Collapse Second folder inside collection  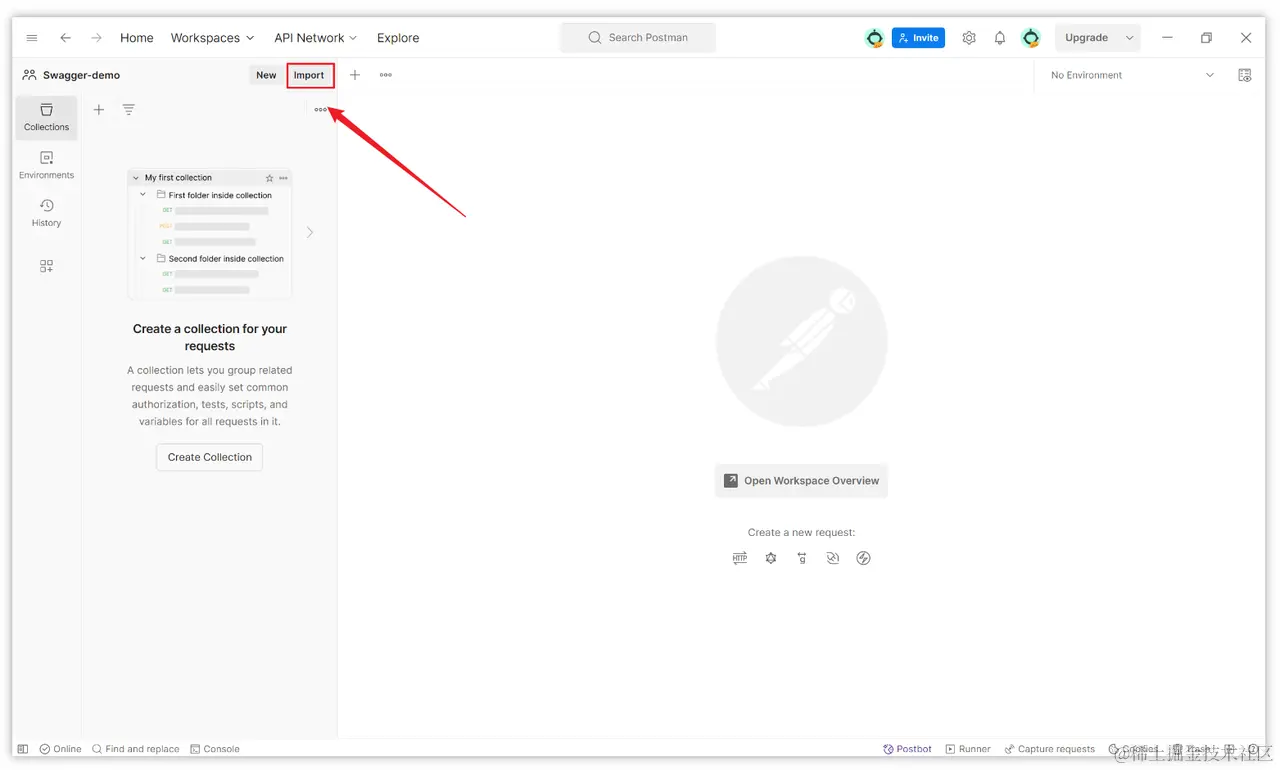coord(143,258)
